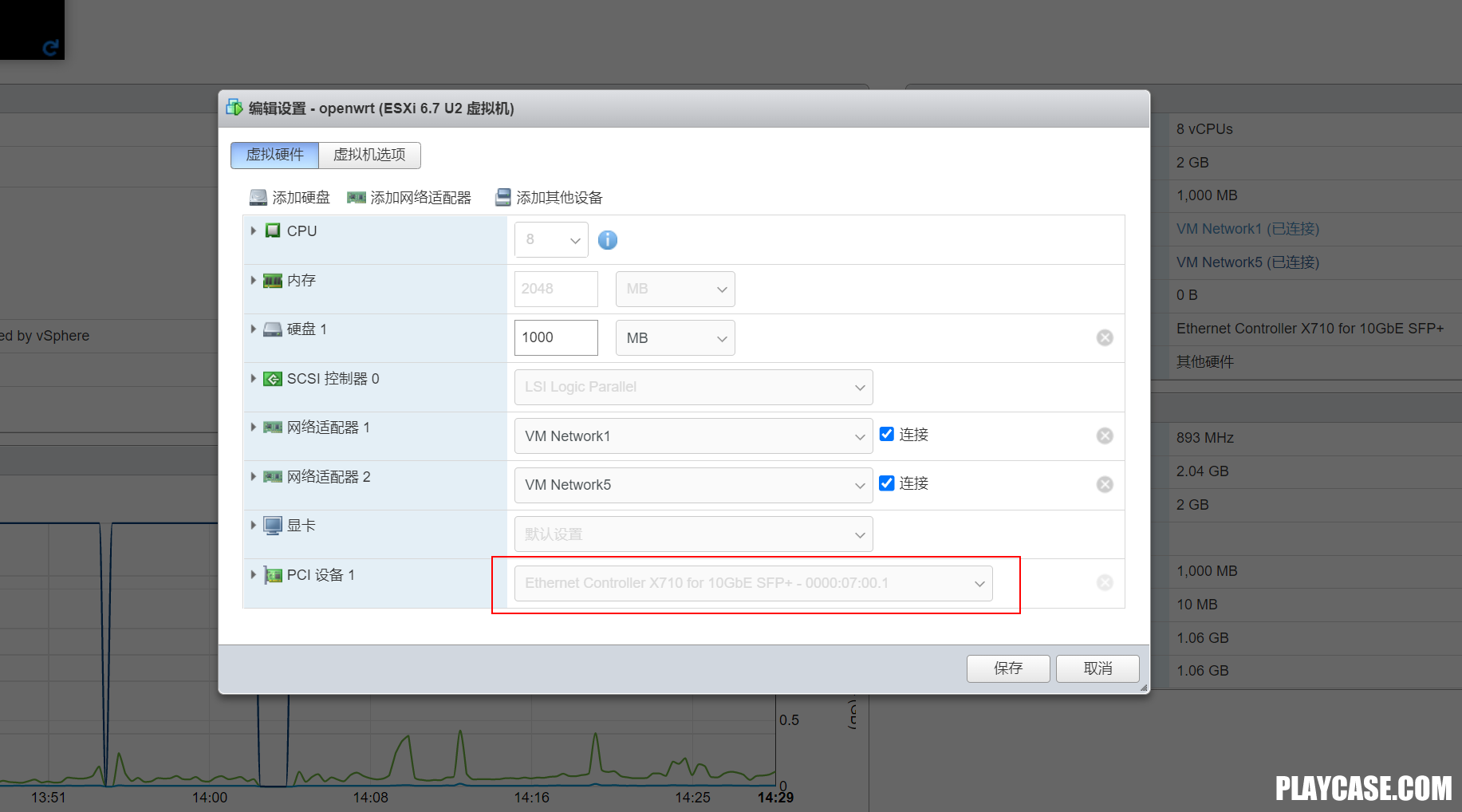Open the VM Network5 dropdown
This screenshot has height=812, width=1462.
point(693,485)
